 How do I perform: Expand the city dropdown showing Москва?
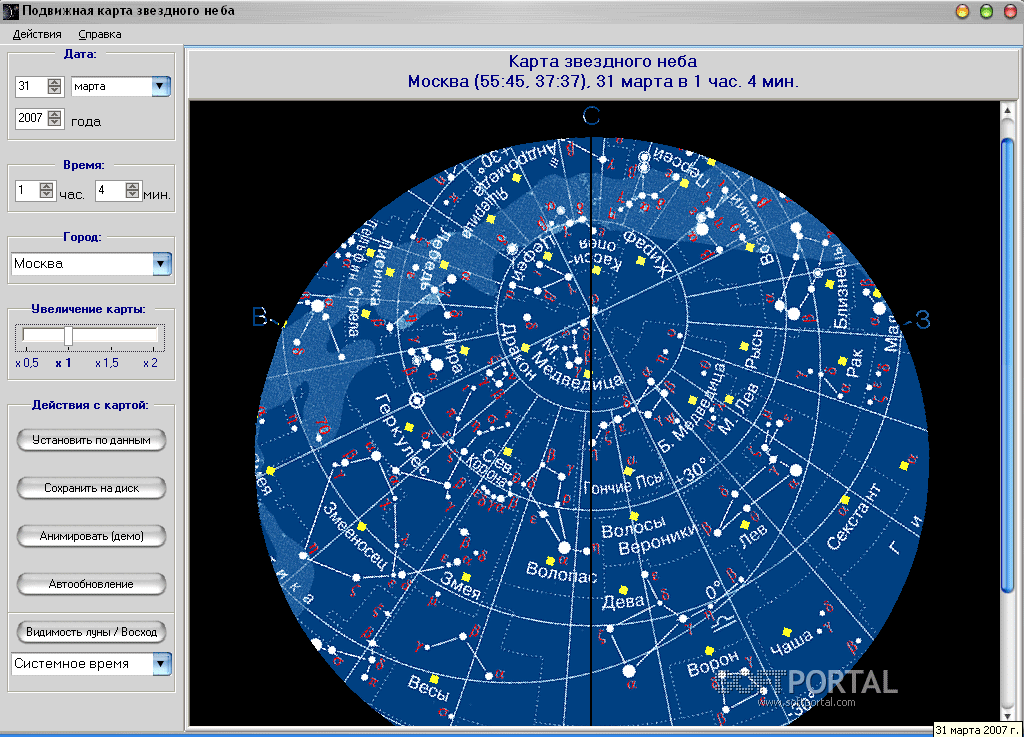pos(162,264)
